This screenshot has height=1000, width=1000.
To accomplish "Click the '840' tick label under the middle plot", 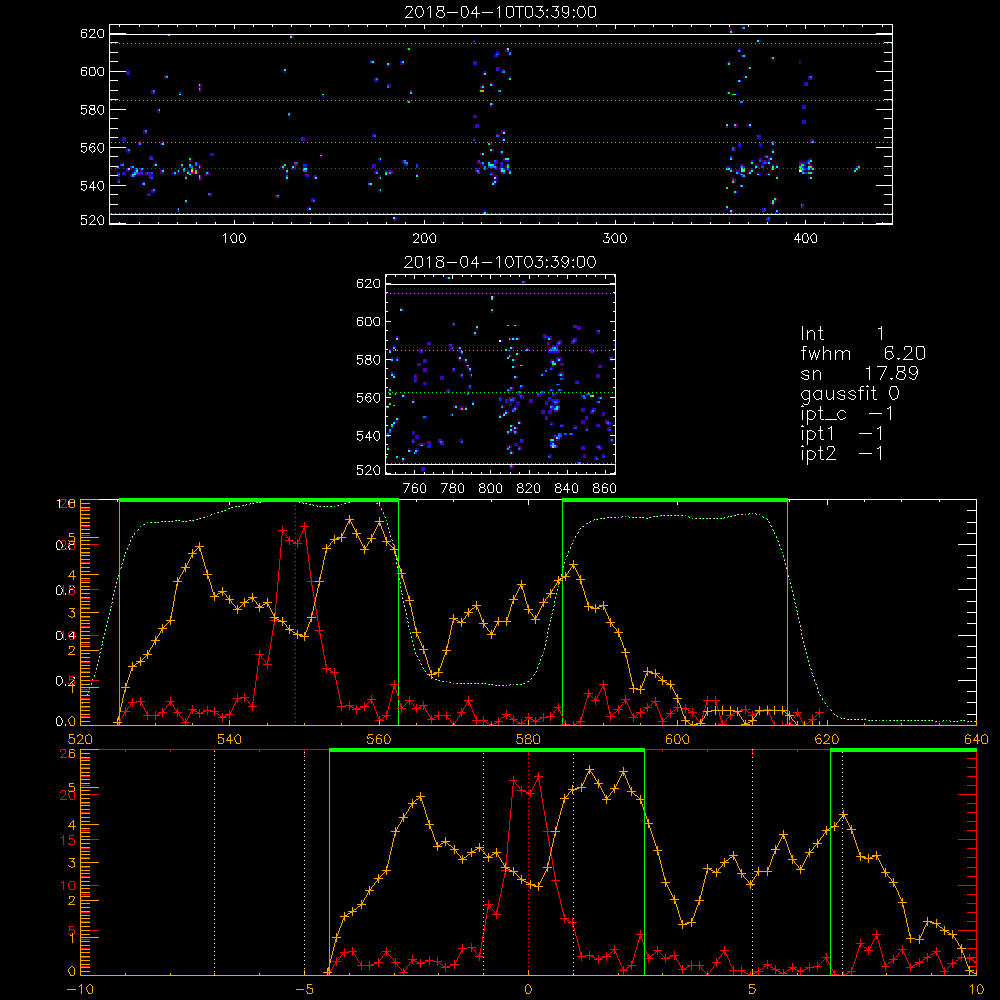I will point(566,489).
